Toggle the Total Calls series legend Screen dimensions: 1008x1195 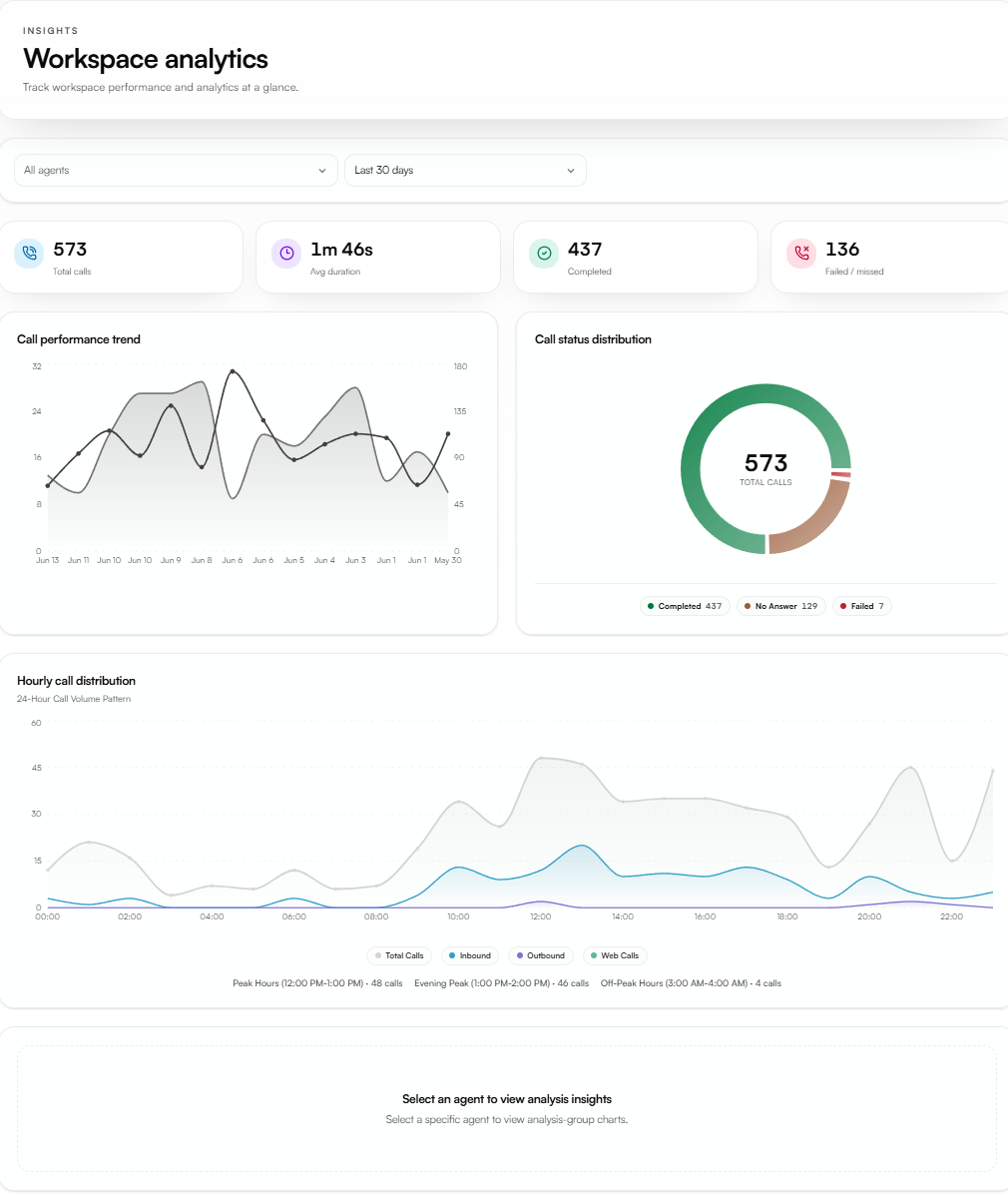(x=399, y=955)
